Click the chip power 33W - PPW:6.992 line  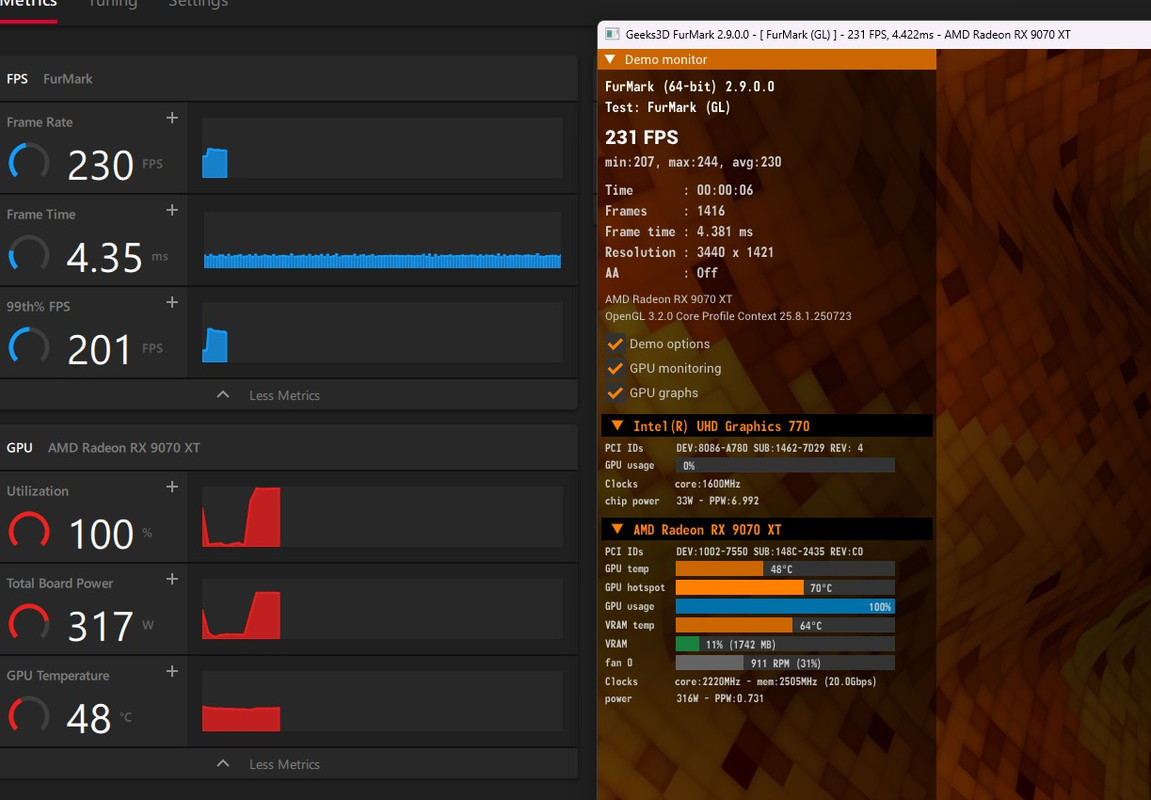[x=682, y=501]
